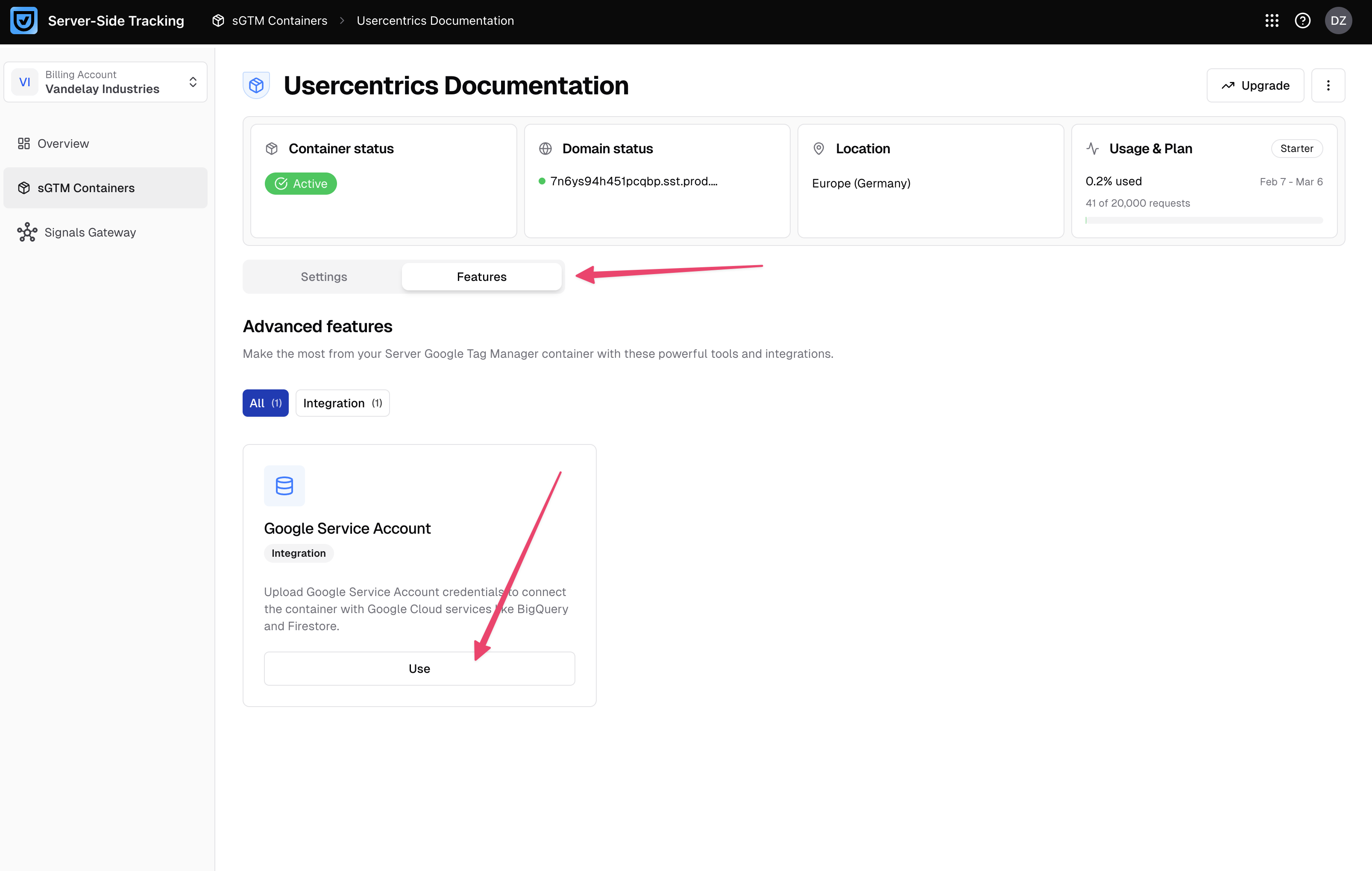
Task: Click the Upgrade button
Action: pyautogui.click(x=1255, y=85)
